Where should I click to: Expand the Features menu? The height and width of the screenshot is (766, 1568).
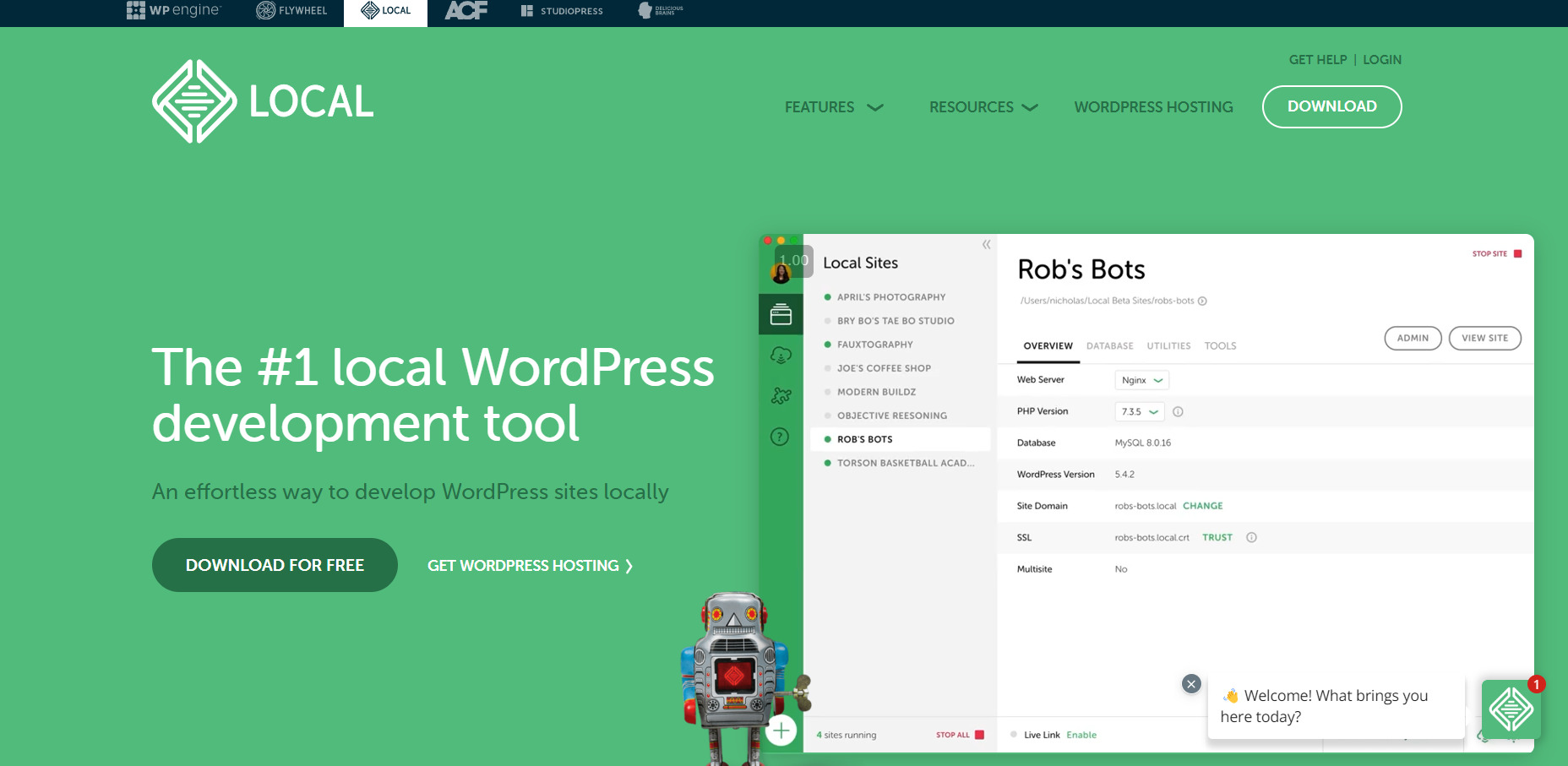(x=834, y=107)
